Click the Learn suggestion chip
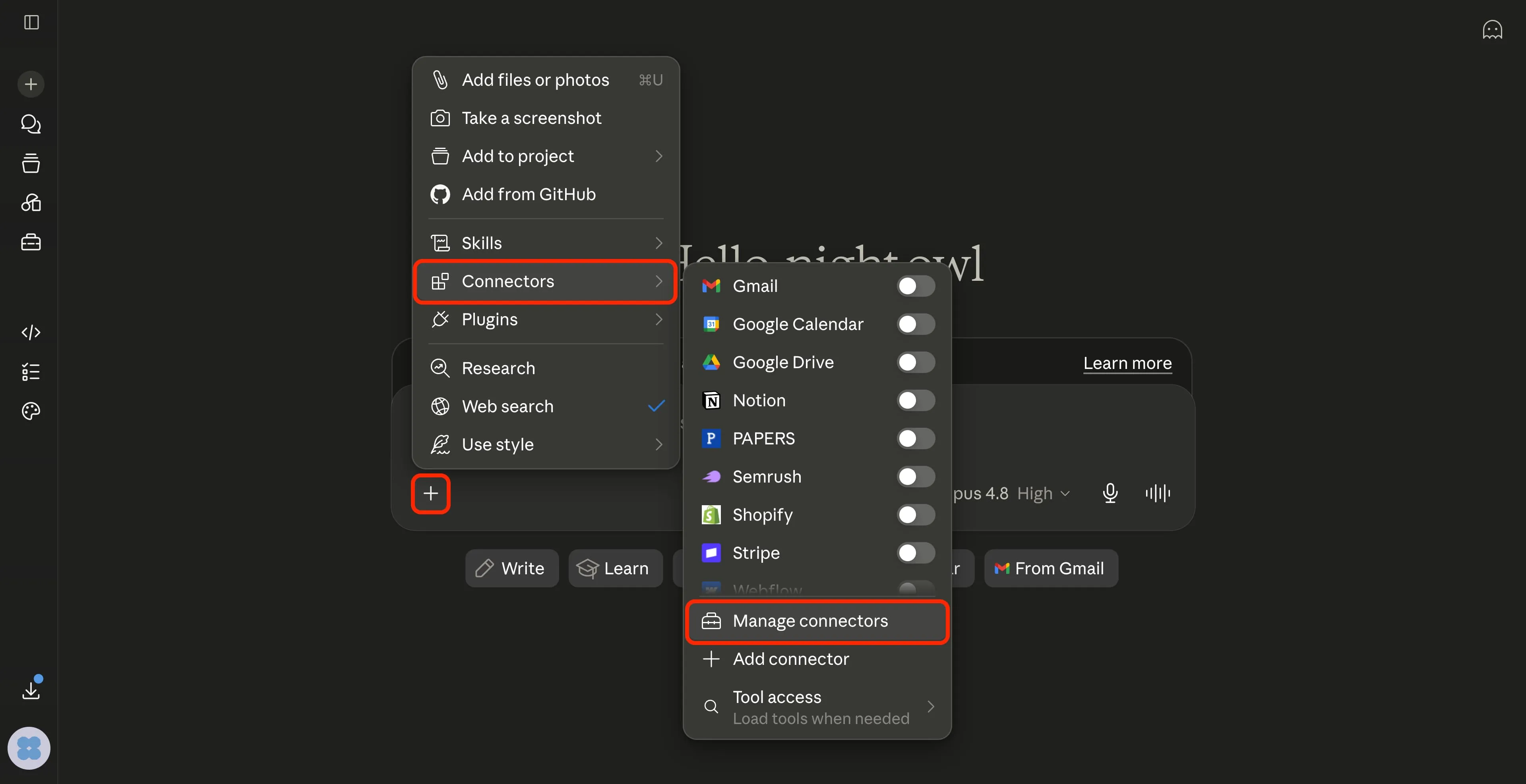Viewport: 1526px width, 784px height. 615,568
